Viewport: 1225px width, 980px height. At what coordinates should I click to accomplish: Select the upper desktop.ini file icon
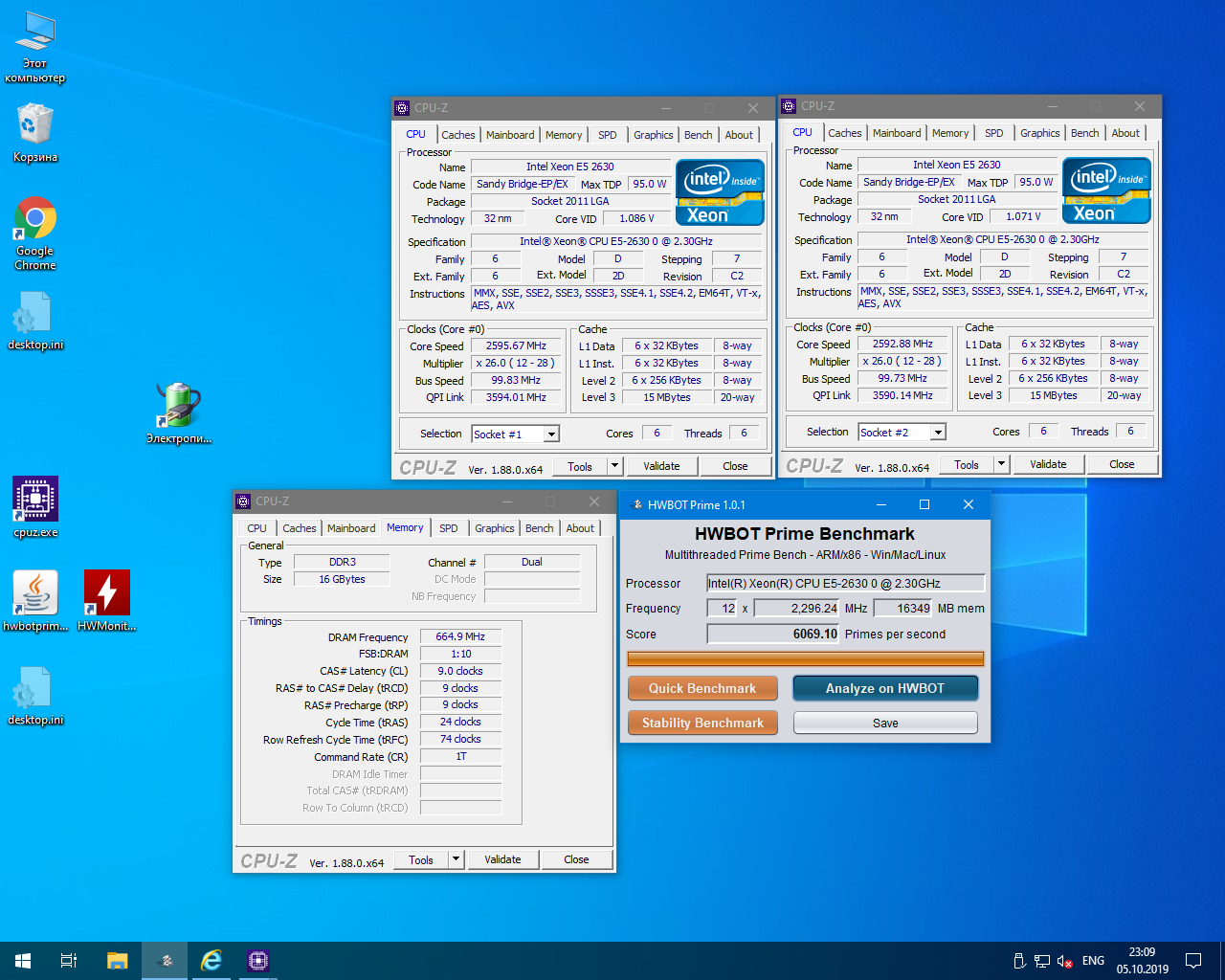35,320
